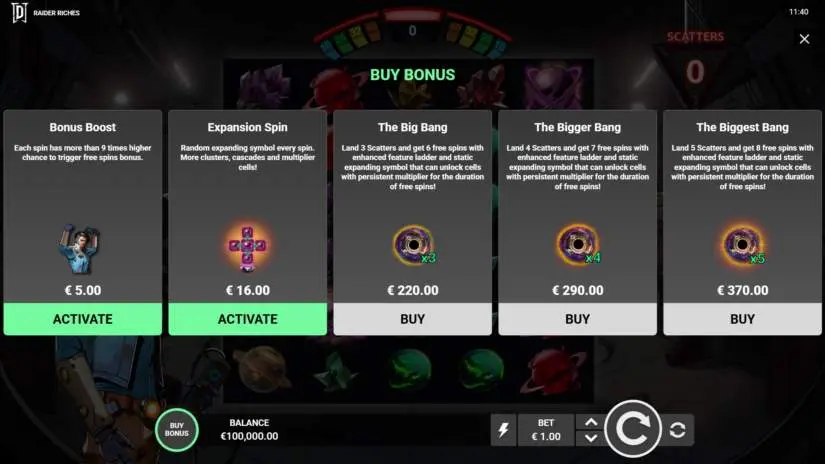Close the Buy Bonus overlay
Screen dimensions: 825x464
[804, 39]
